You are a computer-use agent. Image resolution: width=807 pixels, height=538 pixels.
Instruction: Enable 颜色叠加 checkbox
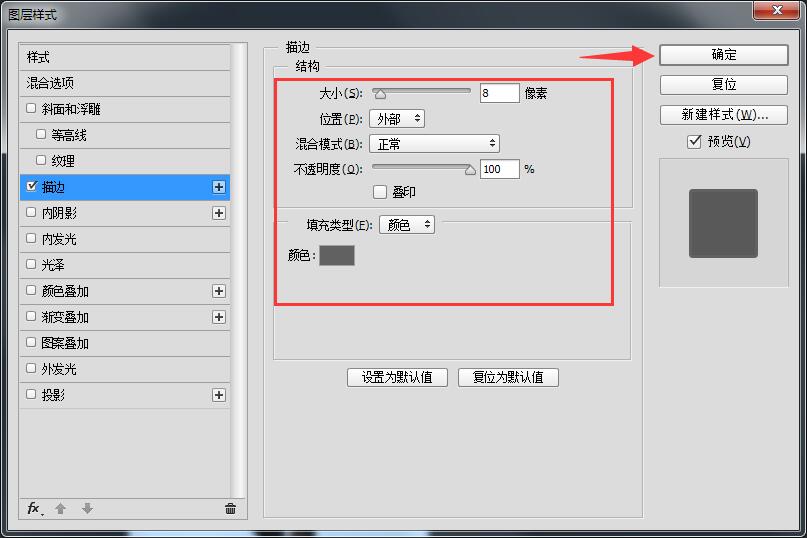(31, 290)
